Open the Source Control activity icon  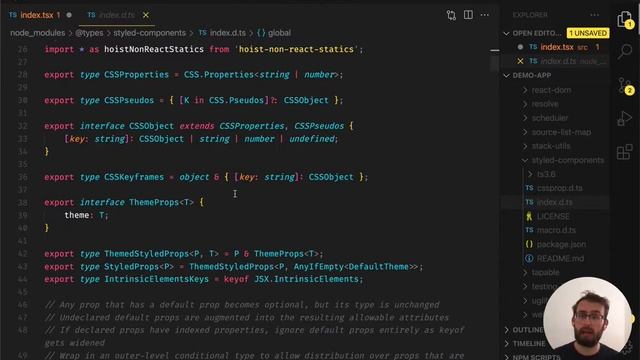[624, 86]
